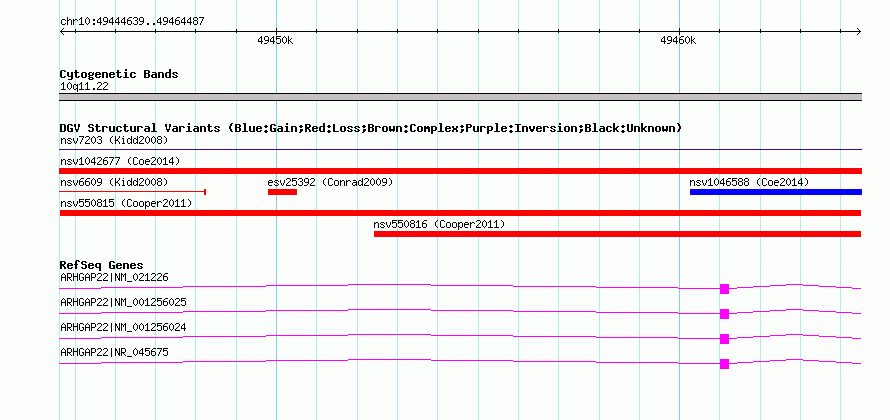Click the nsv7203 (Kidd2008) label

[114, 140]
